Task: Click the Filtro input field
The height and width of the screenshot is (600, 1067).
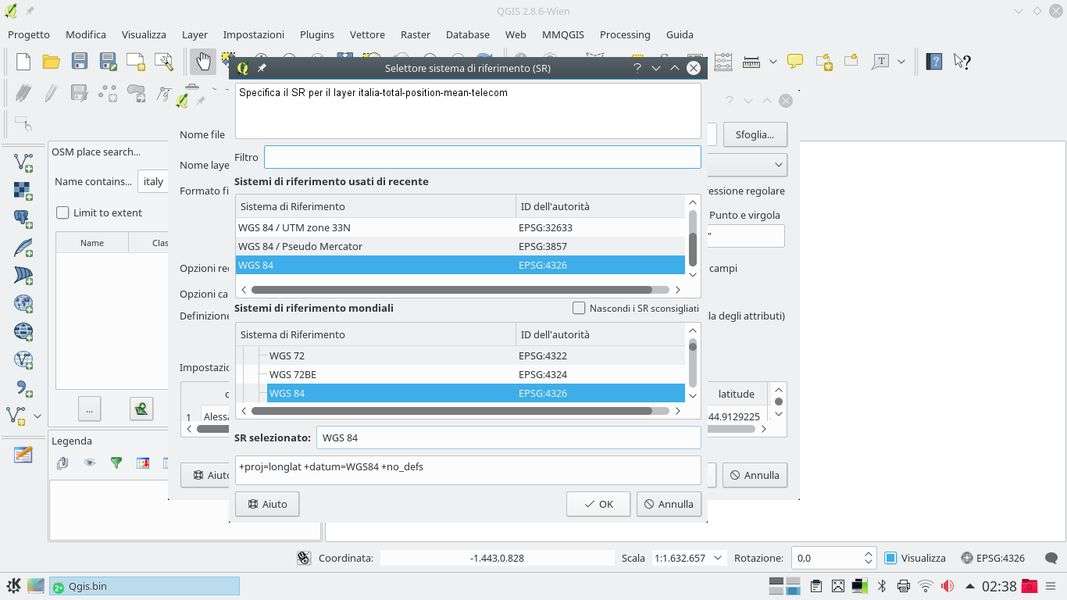Action: pos(482,157)
